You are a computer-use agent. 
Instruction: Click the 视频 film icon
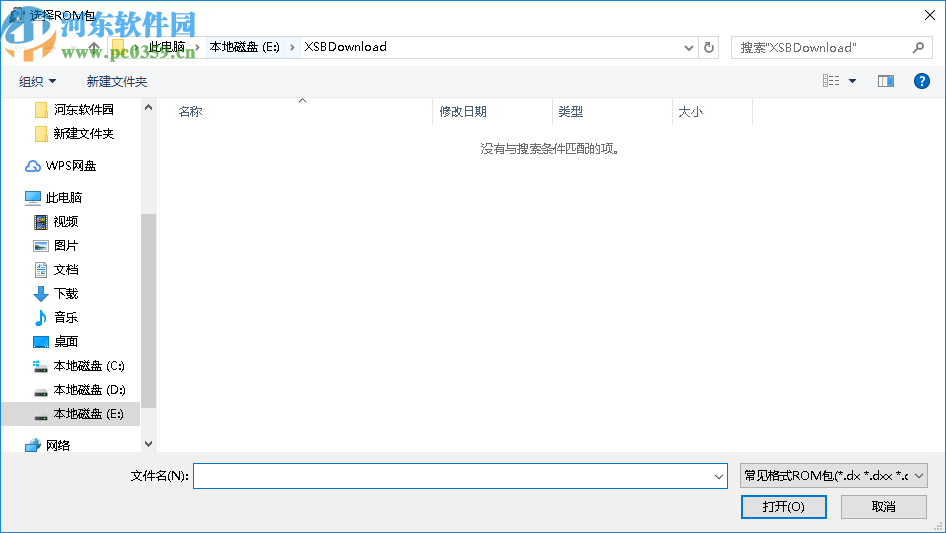[x=40, y=222]
